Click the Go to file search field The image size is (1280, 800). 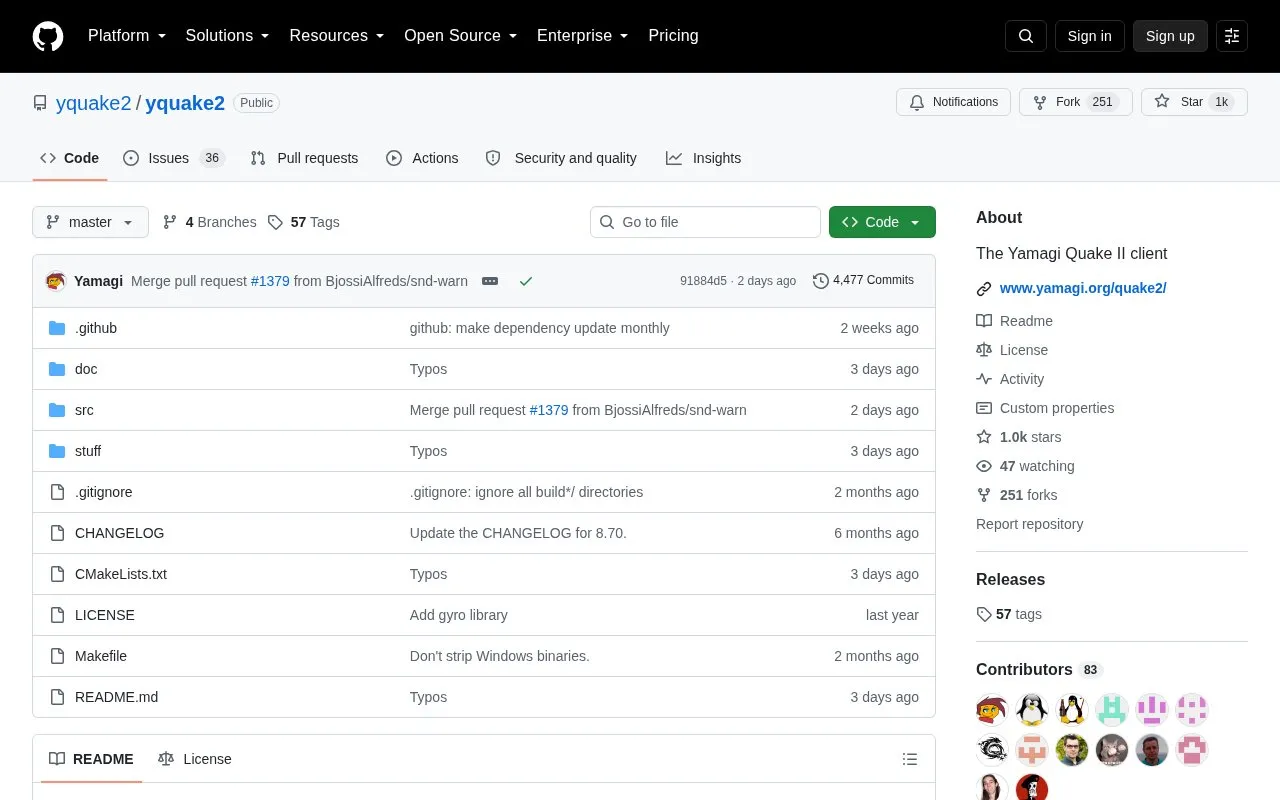tap(705, 222)
